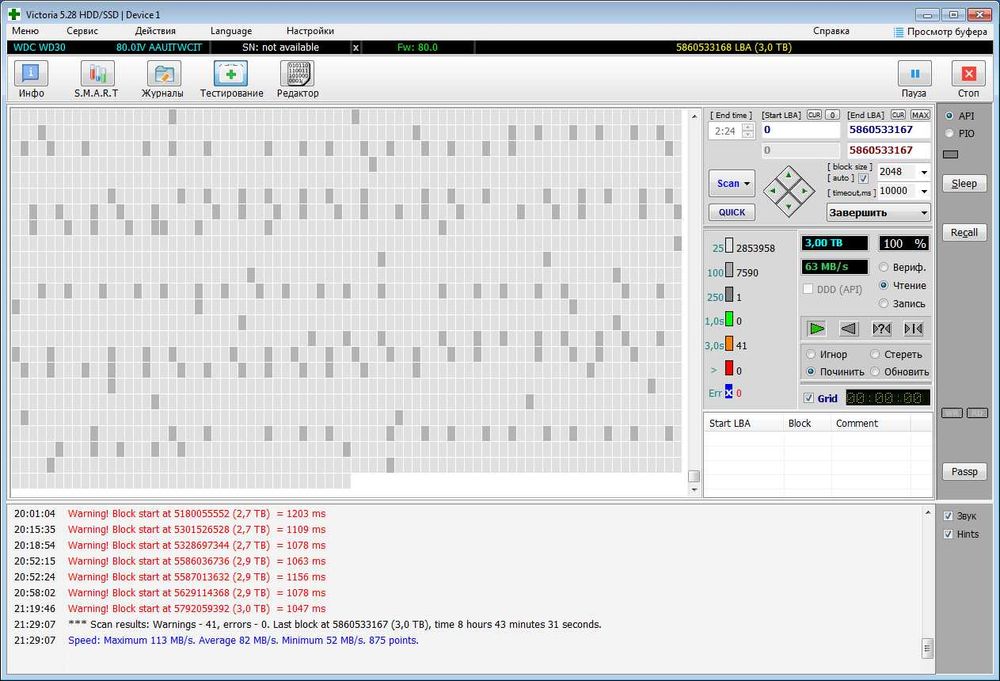The width and height of the screenshot is (1000, 681).
Task: Click the white 25 ms block swatch
Action: tap(728, 245)
